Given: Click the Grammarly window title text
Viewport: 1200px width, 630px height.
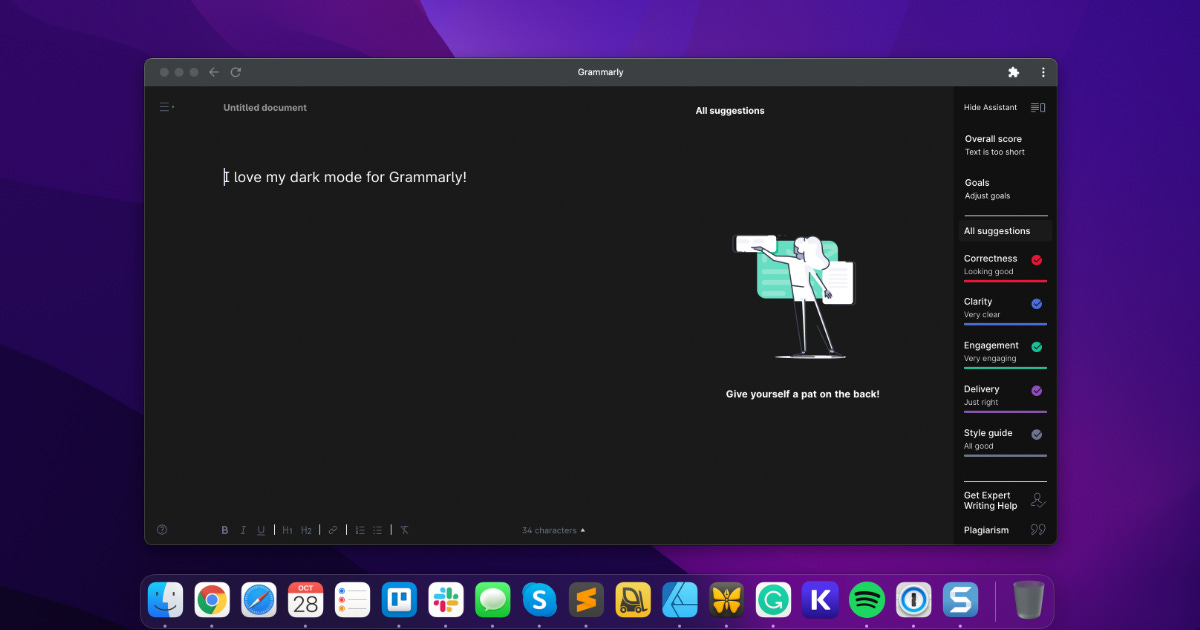Looking at the screenshot, I should 600,72.
